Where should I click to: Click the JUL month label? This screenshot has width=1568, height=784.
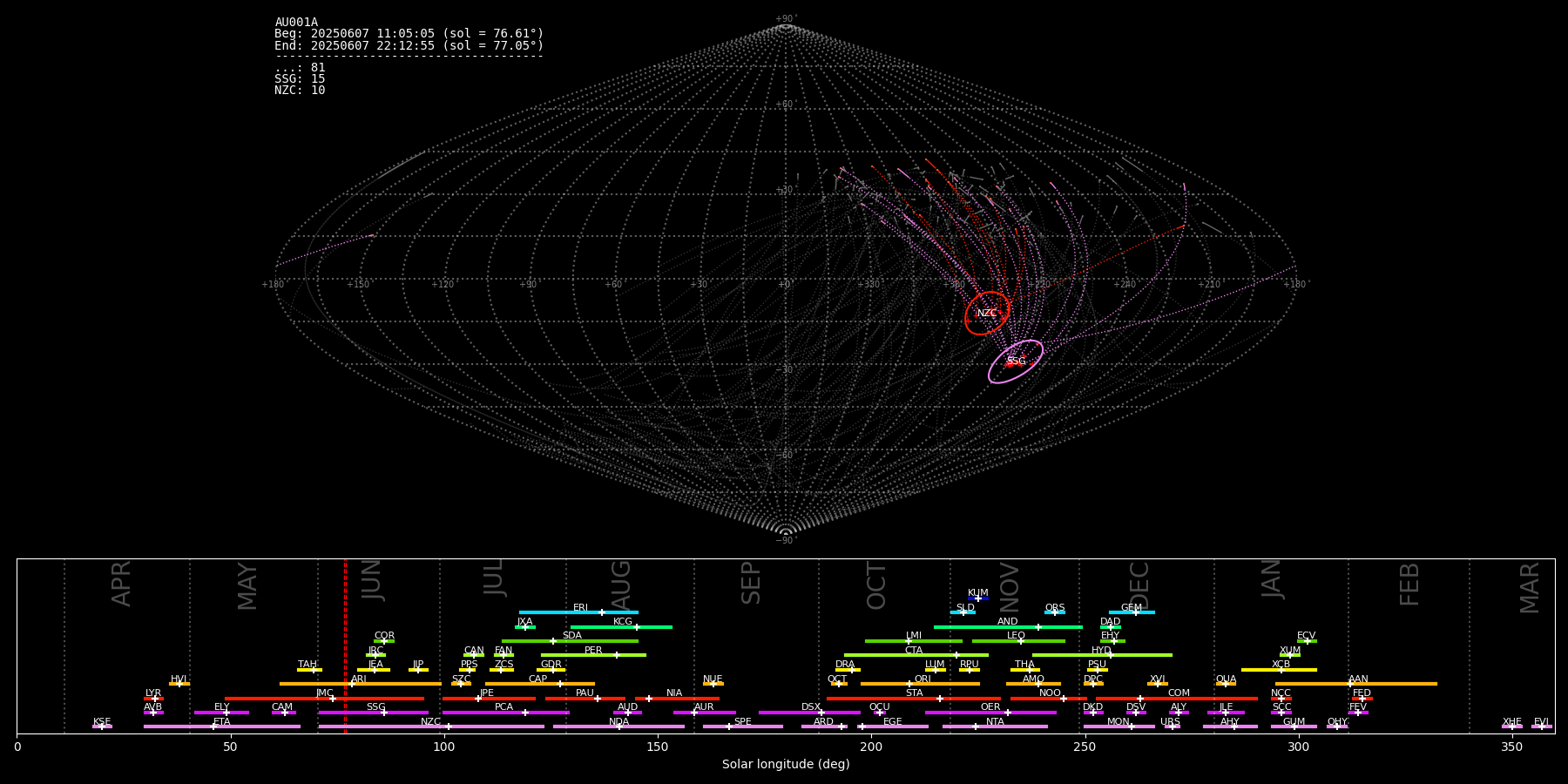pyautogui.click(x=494, y=578)
